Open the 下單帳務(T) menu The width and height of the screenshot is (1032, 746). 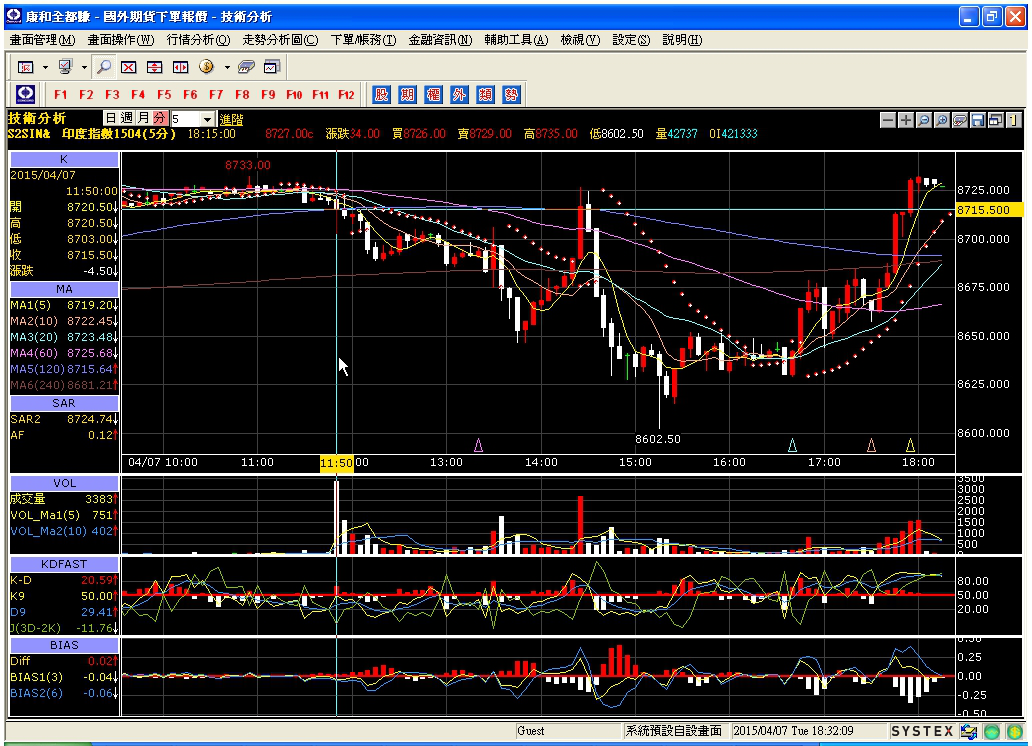pos(363,40)
